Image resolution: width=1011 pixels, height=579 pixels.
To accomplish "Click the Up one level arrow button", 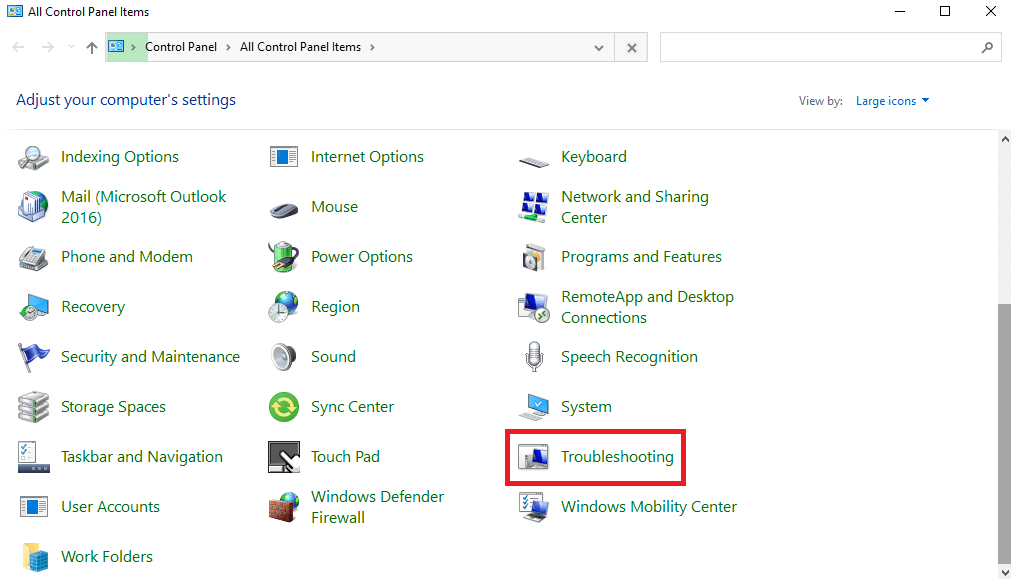I will pyautogui.click(x=92, y=47).
